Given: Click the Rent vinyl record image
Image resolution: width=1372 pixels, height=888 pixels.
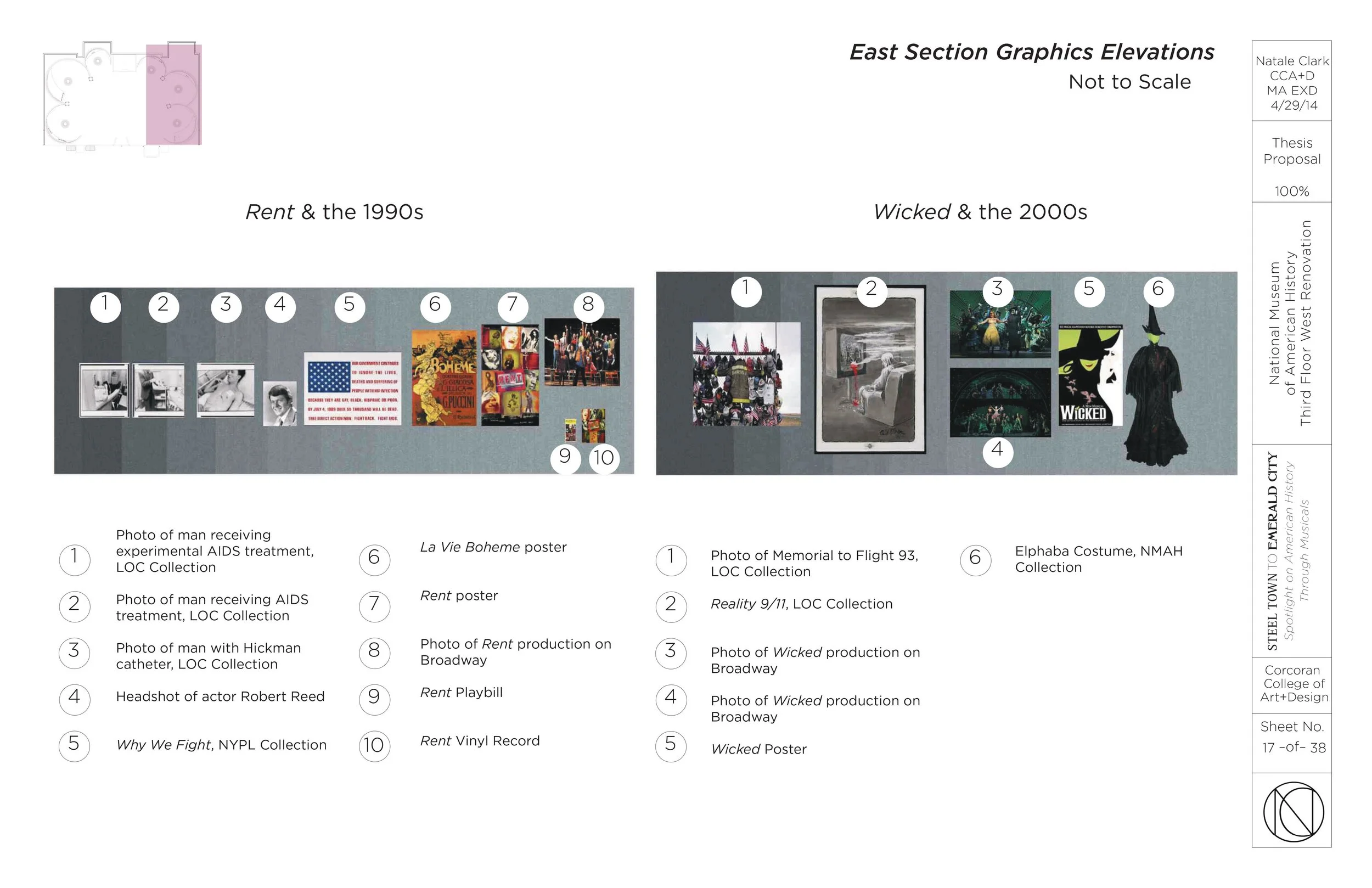Looking at the screenshot, I should click(x=594, y=425).
